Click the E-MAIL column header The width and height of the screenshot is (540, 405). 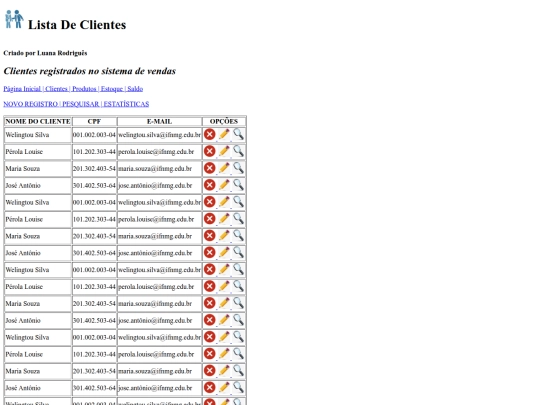[x=159, y=122]
